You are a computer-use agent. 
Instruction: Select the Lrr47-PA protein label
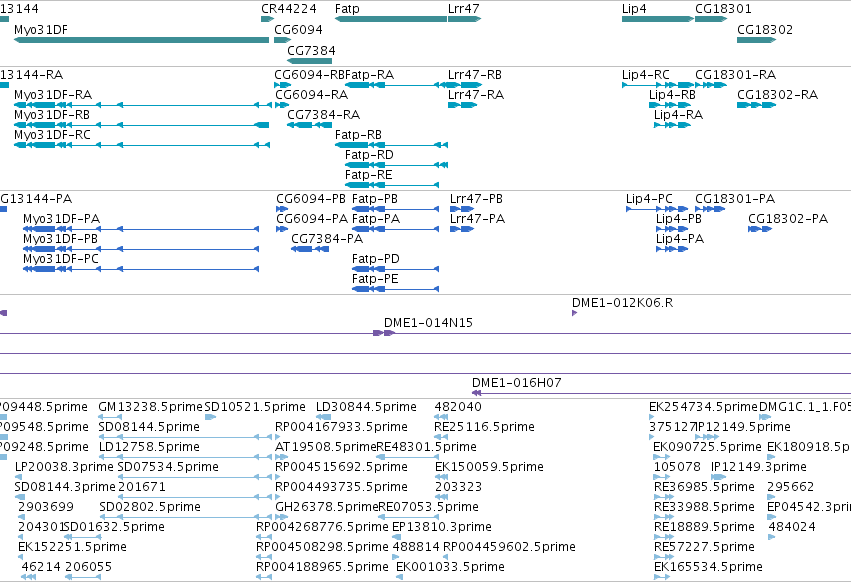point(478,219)
